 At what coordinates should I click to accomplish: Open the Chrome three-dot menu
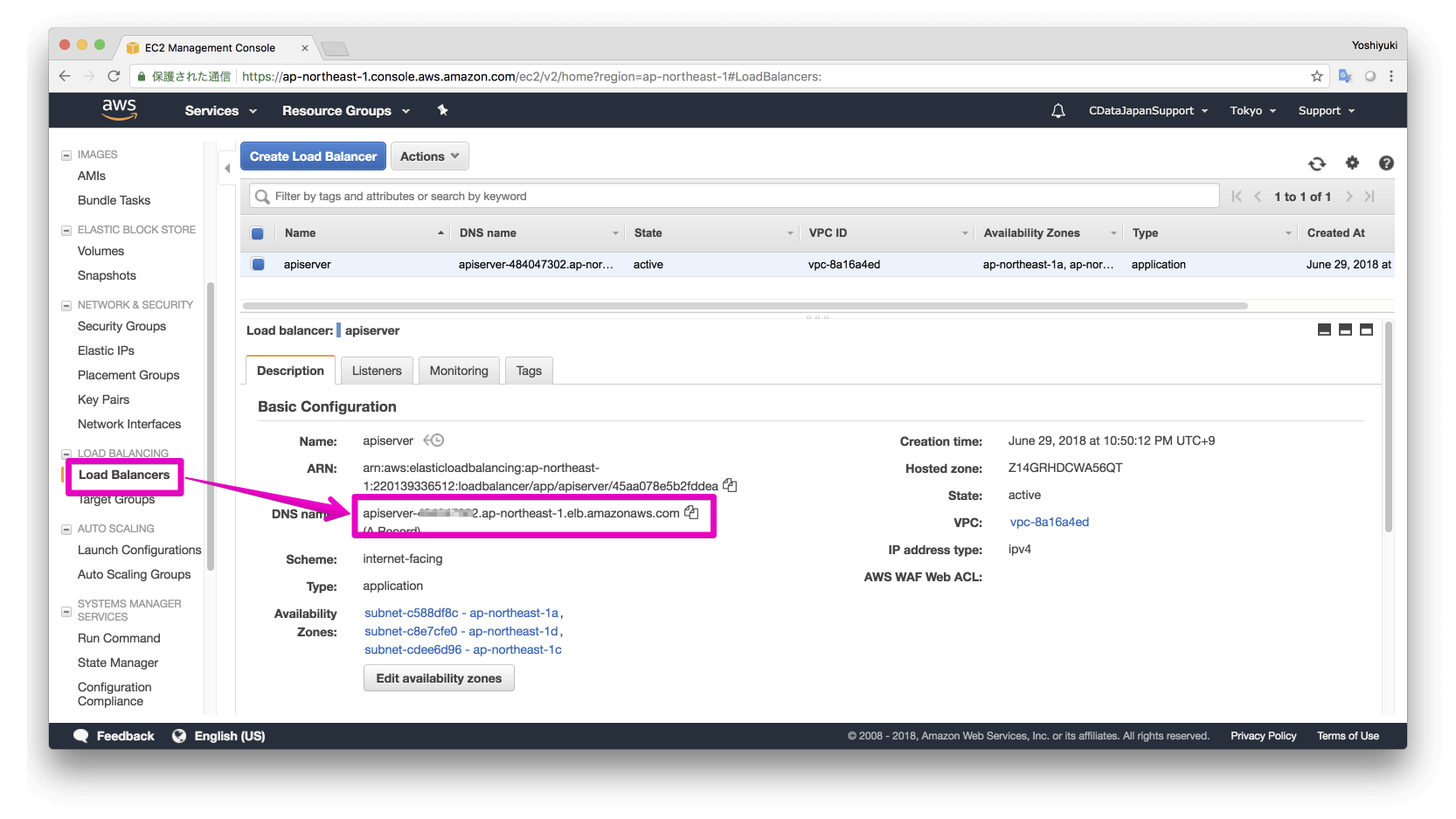click(1391, 76)
